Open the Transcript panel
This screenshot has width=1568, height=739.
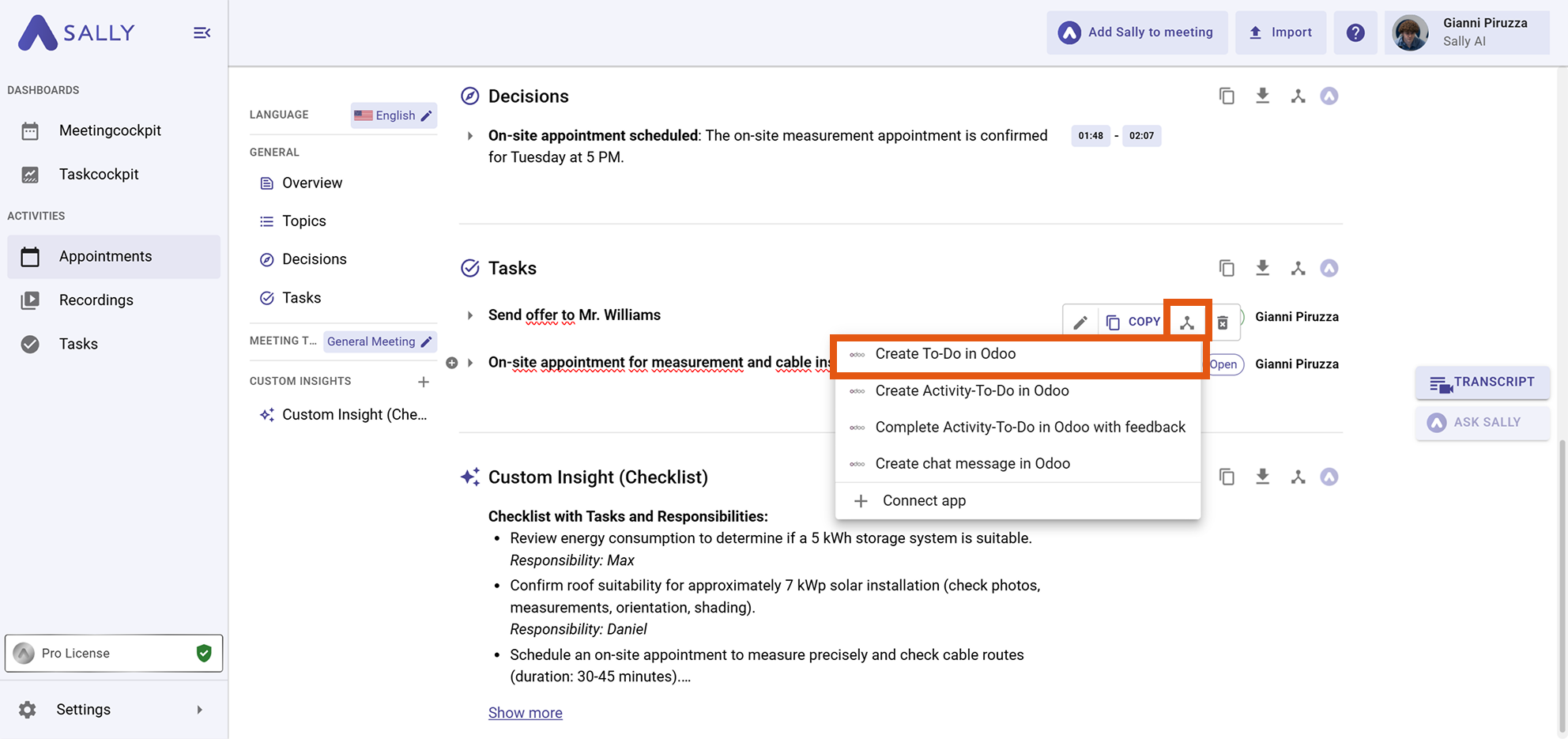pyautogui.click(x=1482, y=383)
